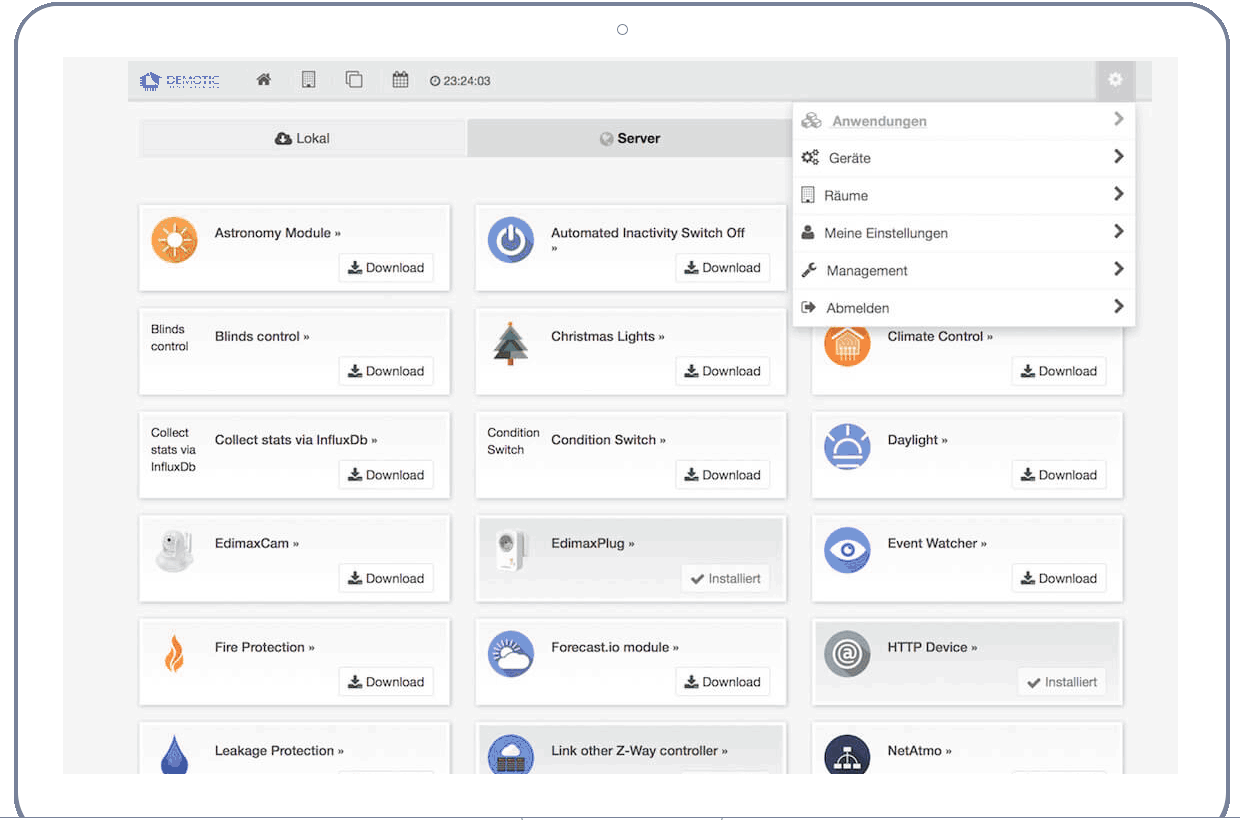Screen dimensions: 1240x820
Task: Open Link other Z-Way controller details
Action: [x=640, y=751]
